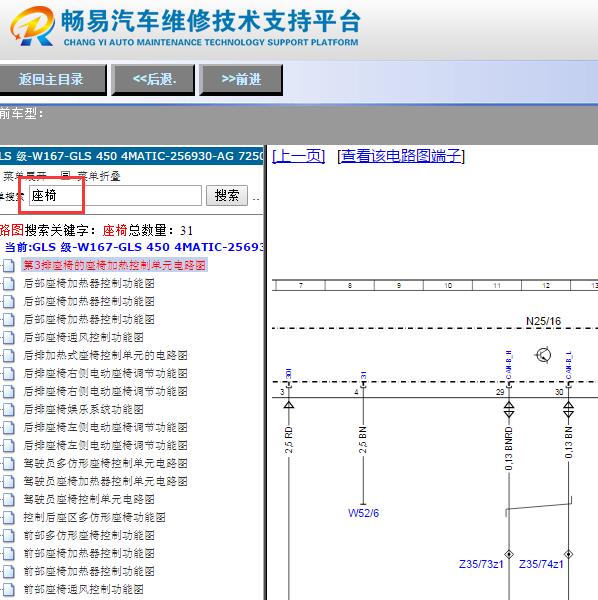Go forward with the >>前进 button
Viewport: 598px width, 600px height.
coord(241,80)
